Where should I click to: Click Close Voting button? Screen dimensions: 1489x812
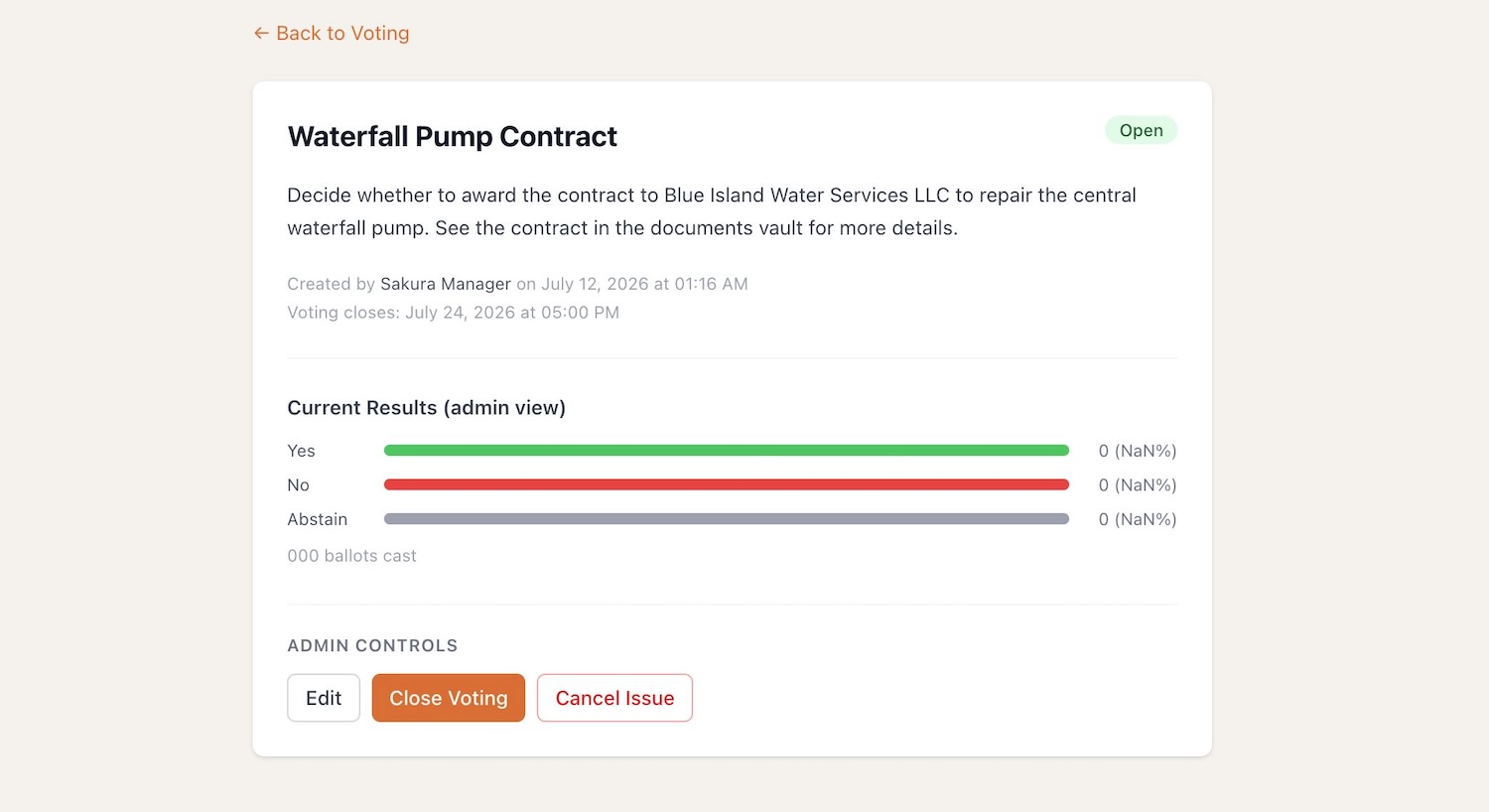coord(449,698)
